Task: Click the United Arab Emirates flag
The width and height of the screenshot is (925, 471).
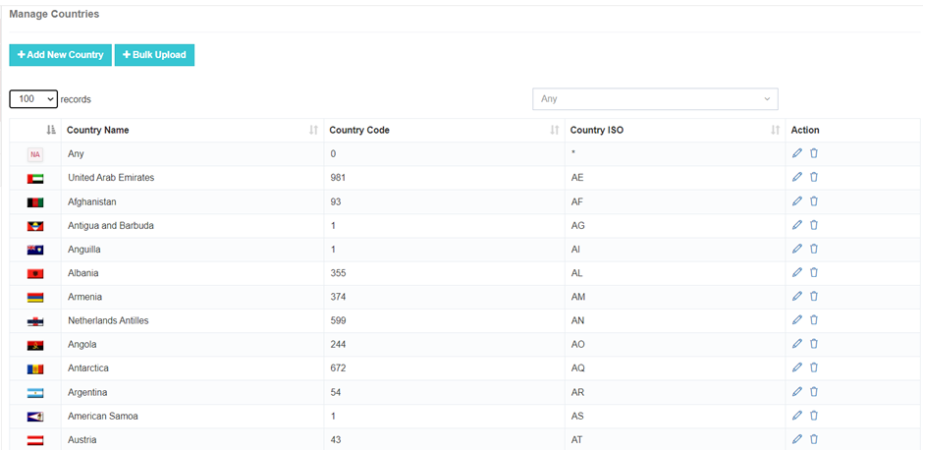Action: [x=35, y=178]
